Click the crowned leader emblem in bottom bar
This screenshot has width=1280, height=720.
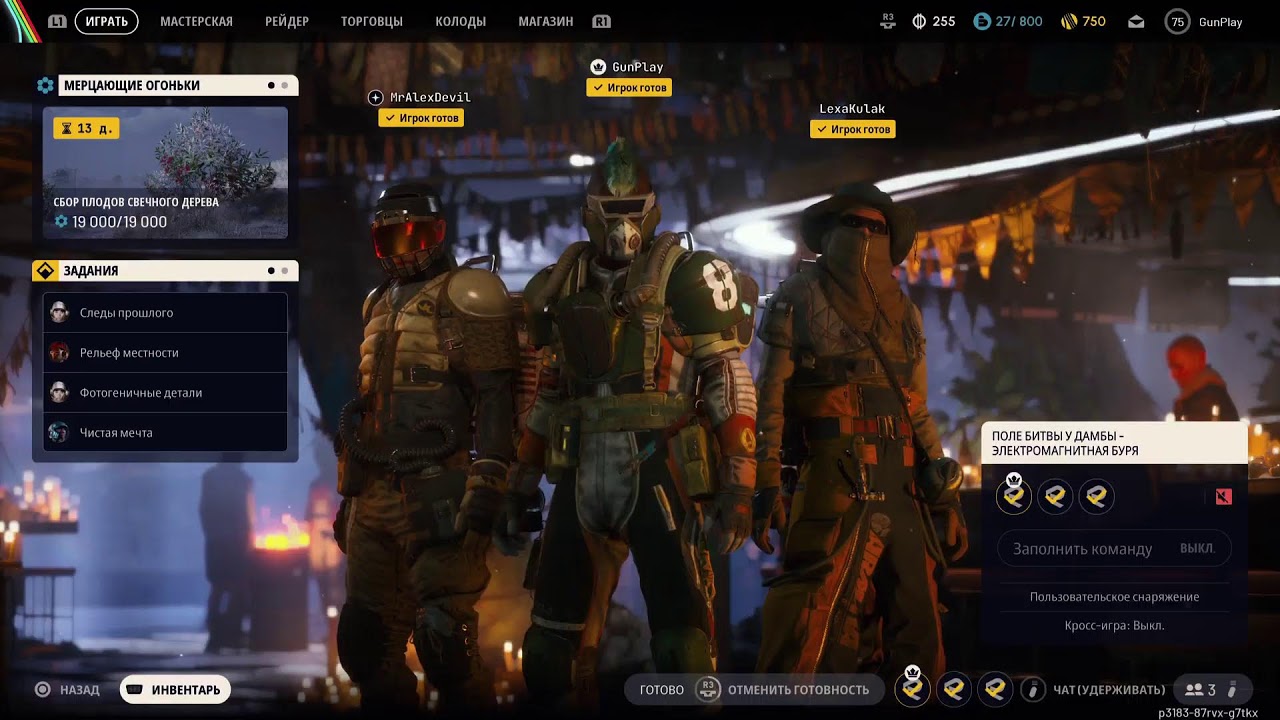coord(912,687)
